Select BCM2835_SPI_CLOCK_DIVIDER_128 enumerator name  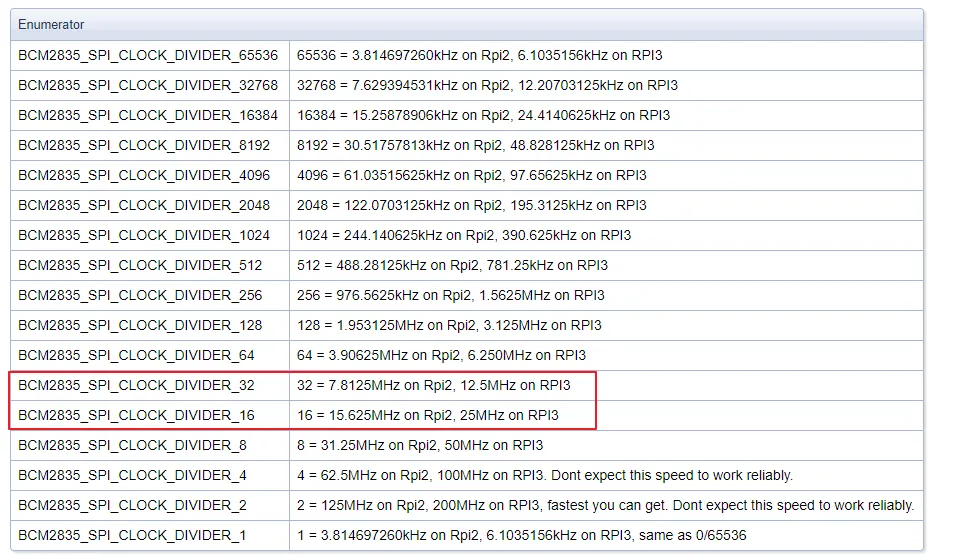(140, 325)
